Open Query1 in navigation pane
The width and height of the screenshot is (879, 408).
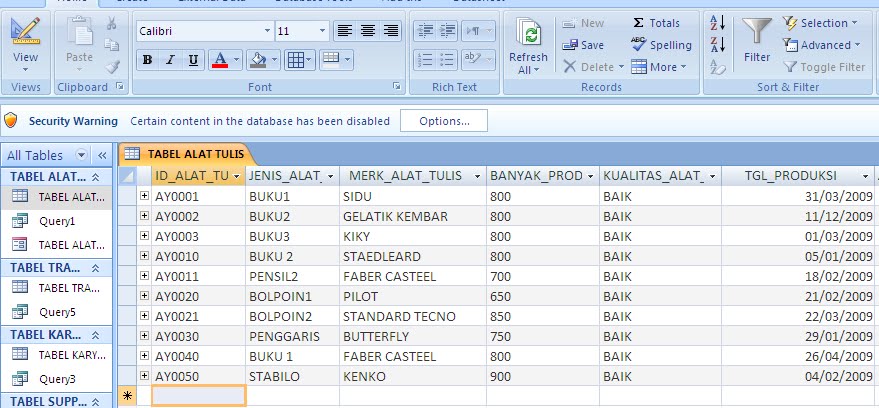coord(56,221)
